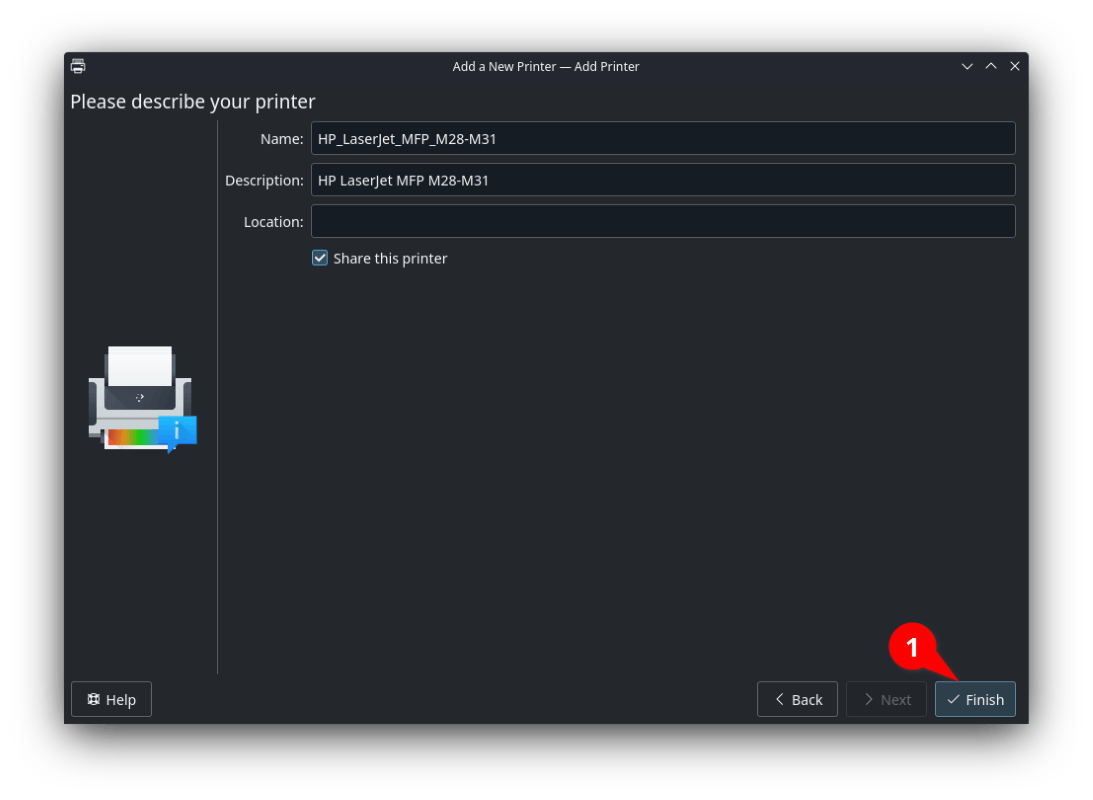The width and height of the screenshot is (1093, 800).
Task: Click the "Please describe your printer" heading
Action: [x=193, y=102]
